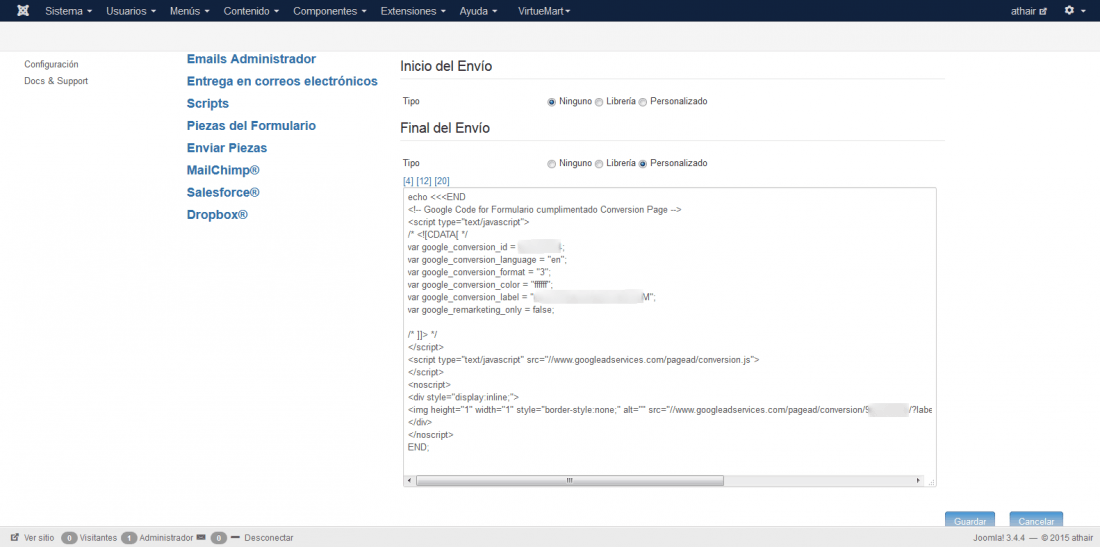Click the Ver sitio external icon

point(15,538)
